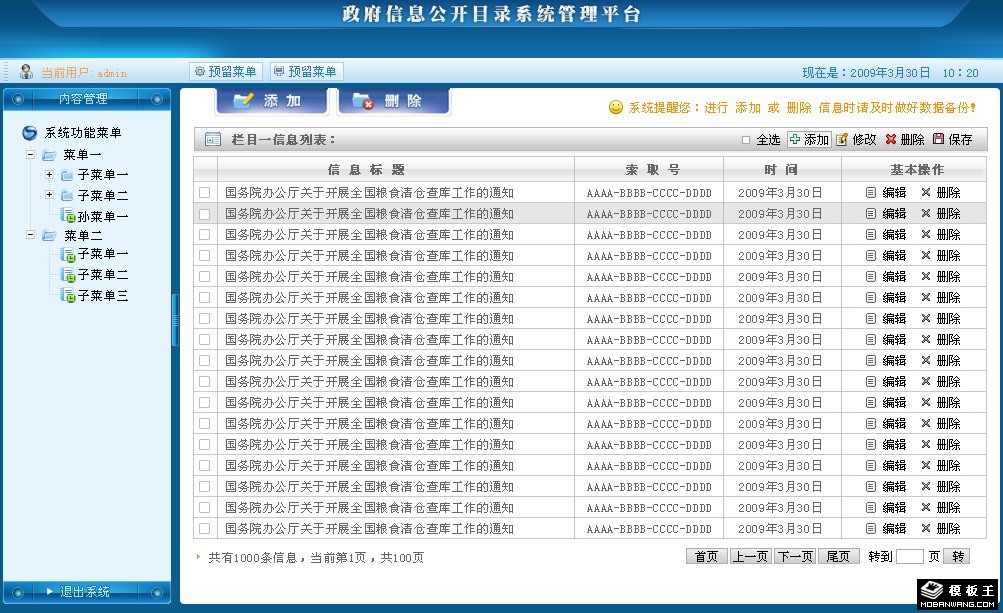This screenshot has width=1003, height=613.
Task: Click the arrow icon beside 退出系统
Action: (x=50, y=591)
